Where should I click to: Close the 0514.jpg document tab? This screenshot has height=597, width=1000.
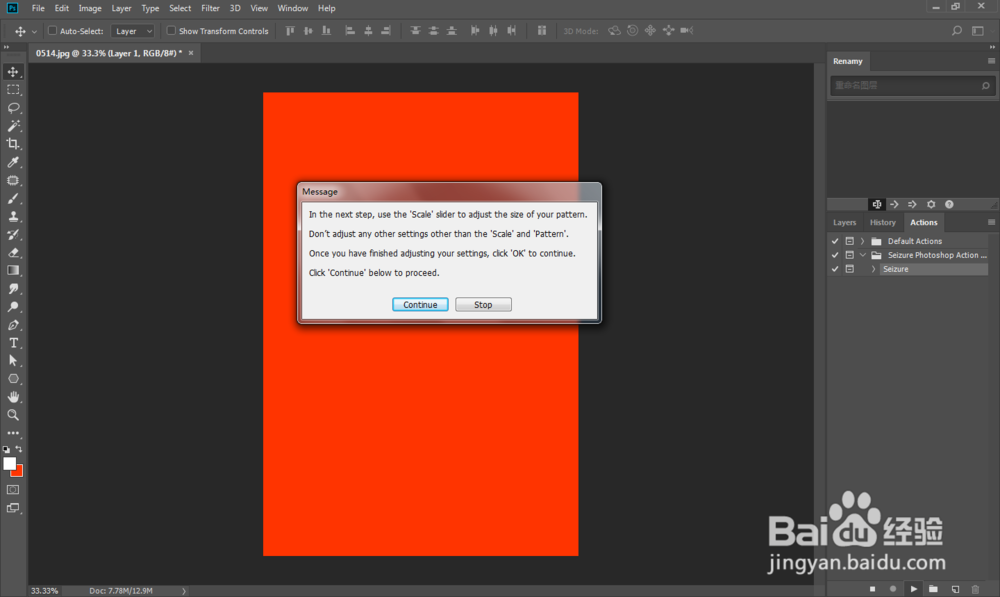pos(191,53)
